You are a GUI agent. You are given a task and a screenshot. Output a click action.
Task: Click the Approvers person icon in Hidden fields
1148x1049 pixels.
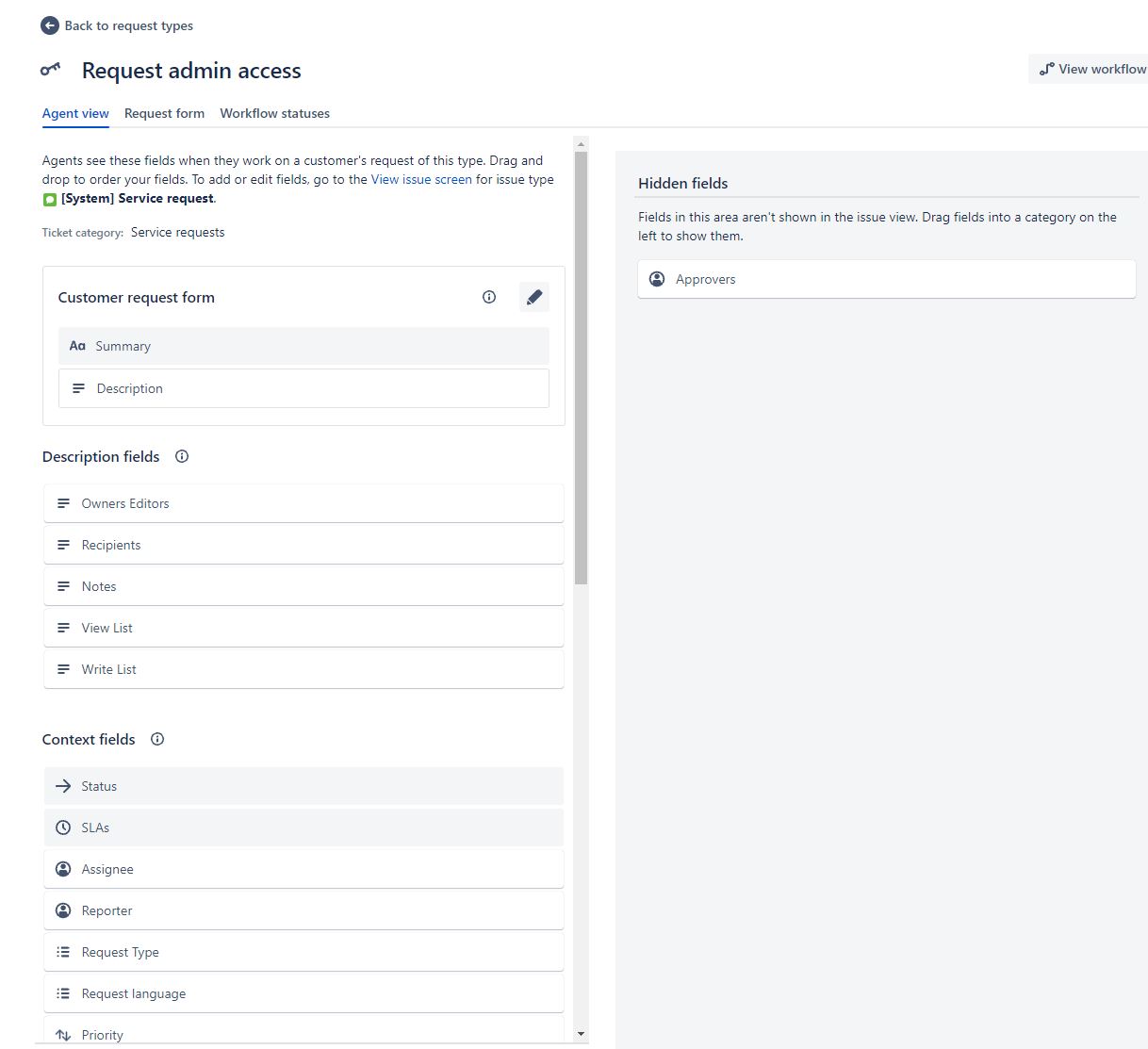(x=658, y=279)
